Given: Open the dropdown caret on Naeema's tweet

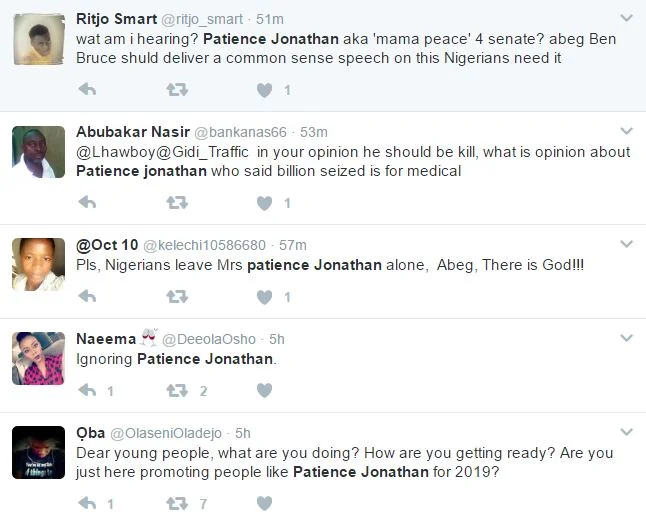Looking at the screenshot, I should pos(626,338).
